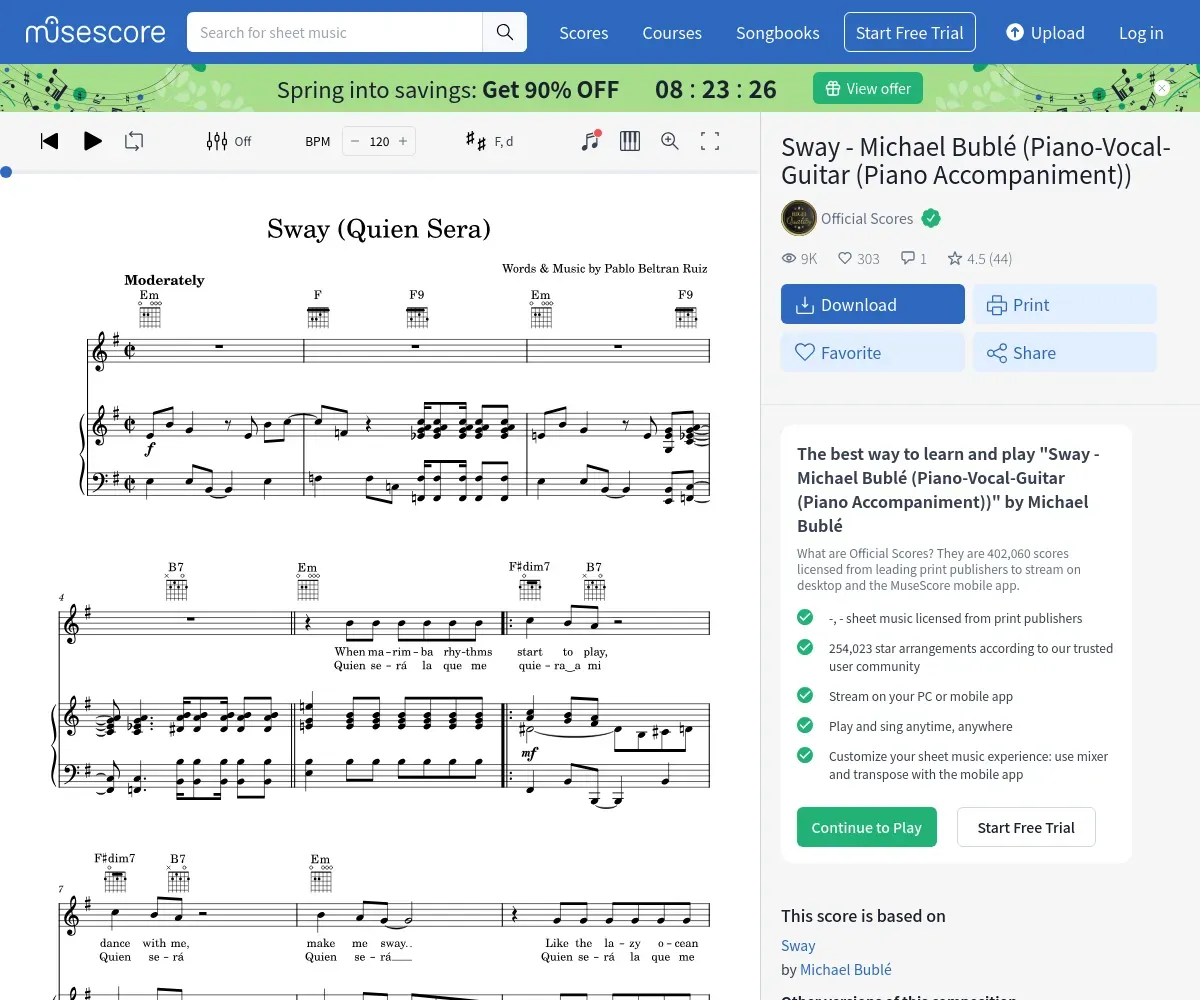This screenshot has width=1200, height=1000.
Task: Download the score
Action: pyautogui.click(x=873, y=304)
